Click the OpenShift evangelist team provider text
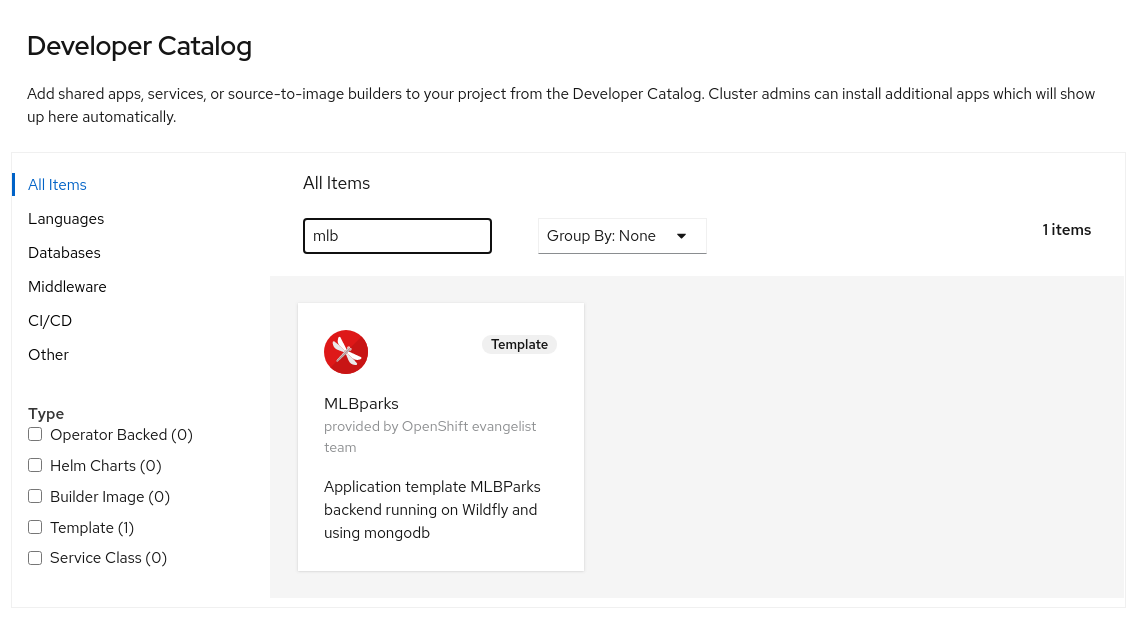 pos(430,436)
